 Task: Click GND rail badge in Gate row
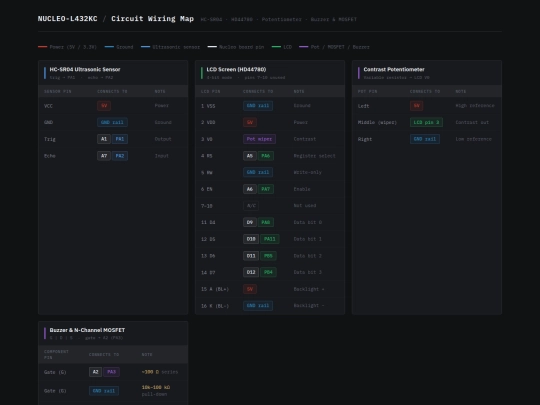coord(104,391)
